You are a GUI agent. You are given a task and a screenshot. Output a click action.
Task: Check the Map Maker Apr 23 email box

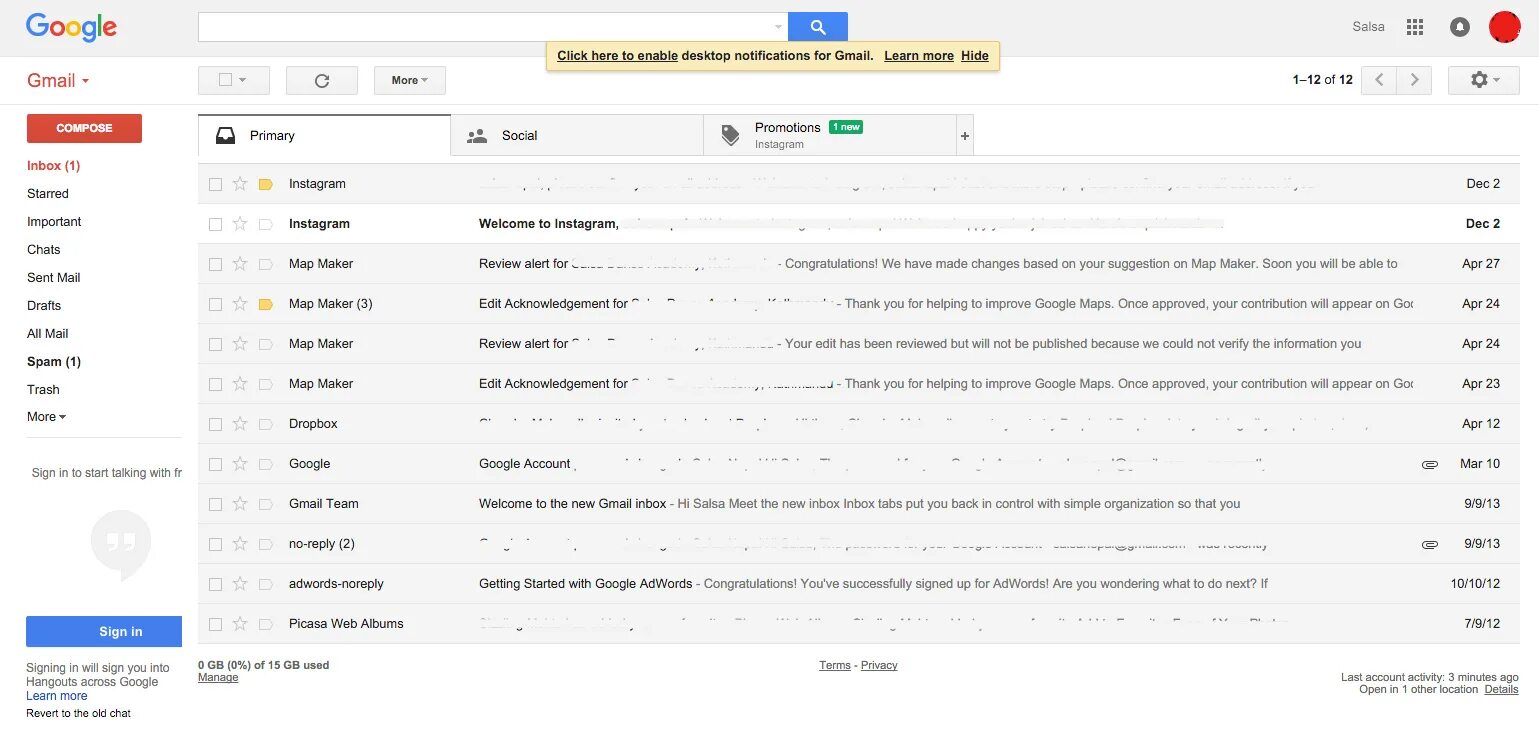(215, 384)
